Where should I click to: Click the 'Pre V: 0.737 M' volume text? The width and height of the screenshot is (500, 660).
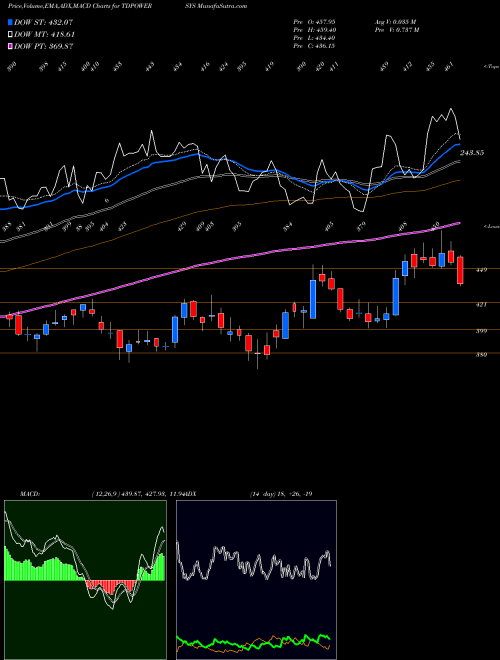[397, 30]
